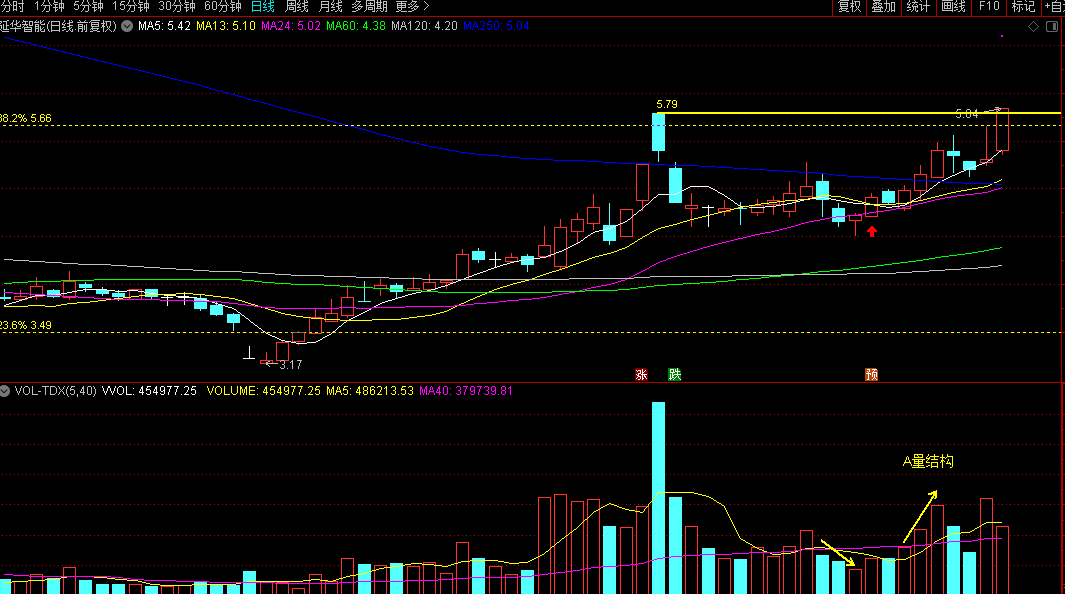Click the red 涨 marker icon
The image size is (1065, 594).
(x=640, y=375)
